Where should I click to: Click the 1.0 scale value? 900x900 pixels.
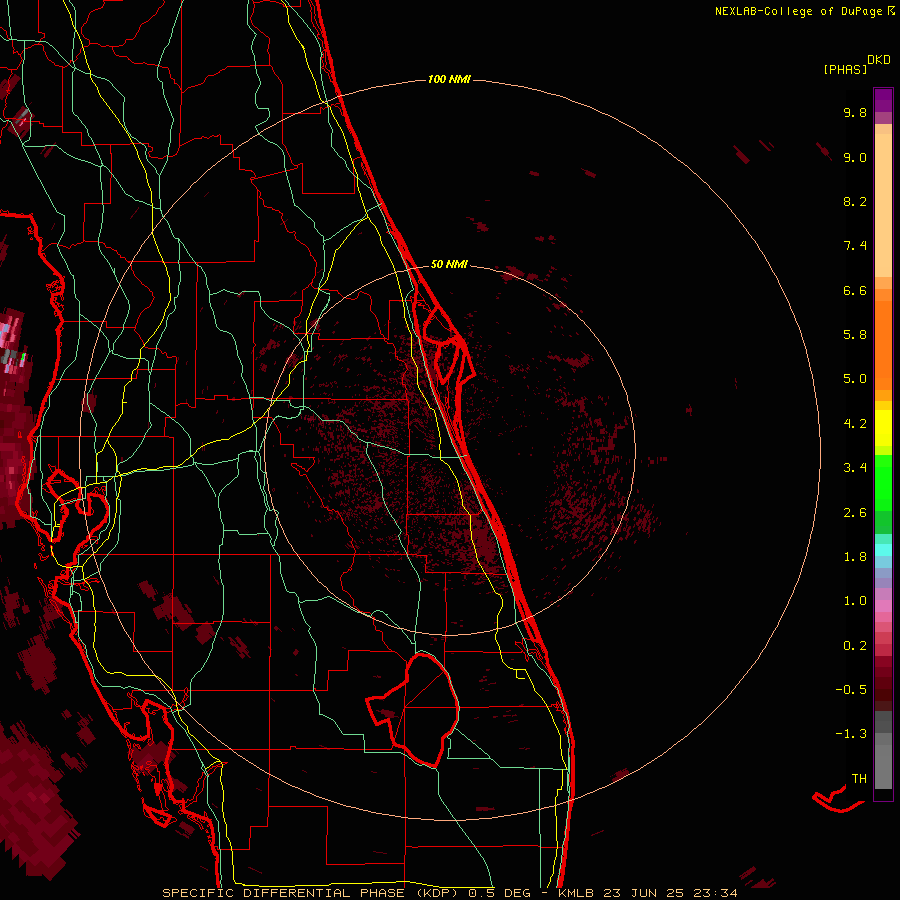[x=855, y=601]
